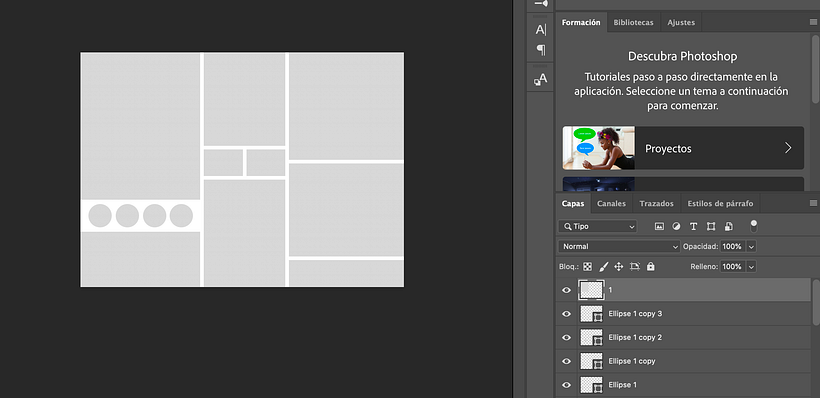
Task: Click the fourth circle on the canvas
Action: (181, 215)
